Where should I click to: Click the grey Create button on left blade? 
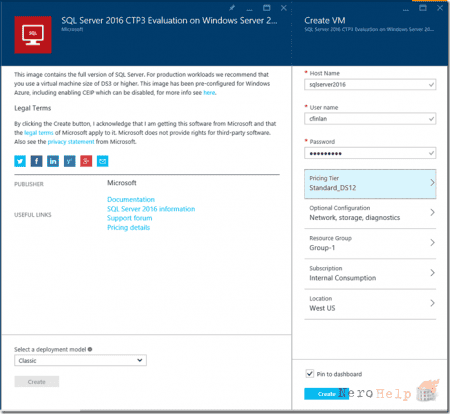pyautogui.click(x=37, y=382)
